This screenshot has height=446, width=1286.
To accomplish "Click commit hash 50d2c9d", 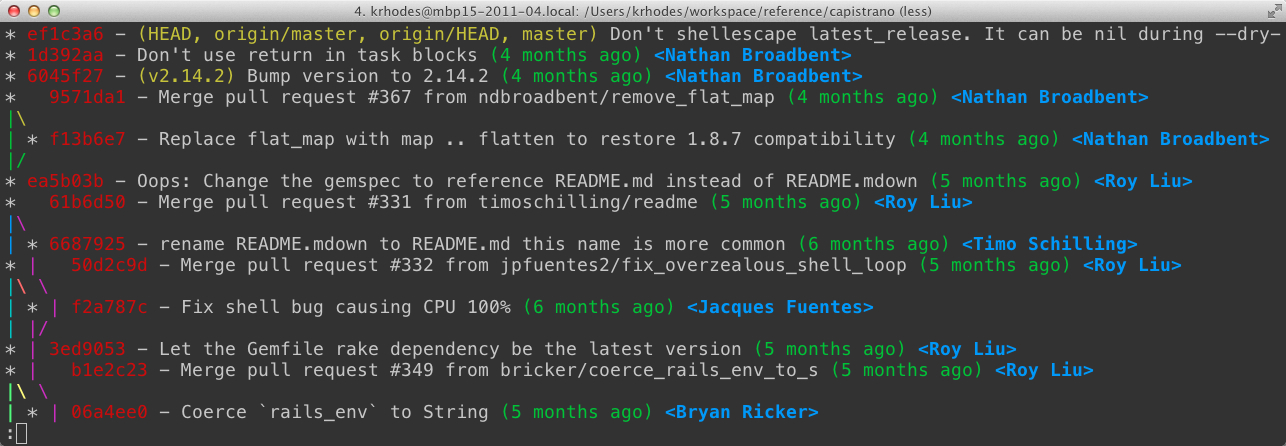I will tap(110, 265).
